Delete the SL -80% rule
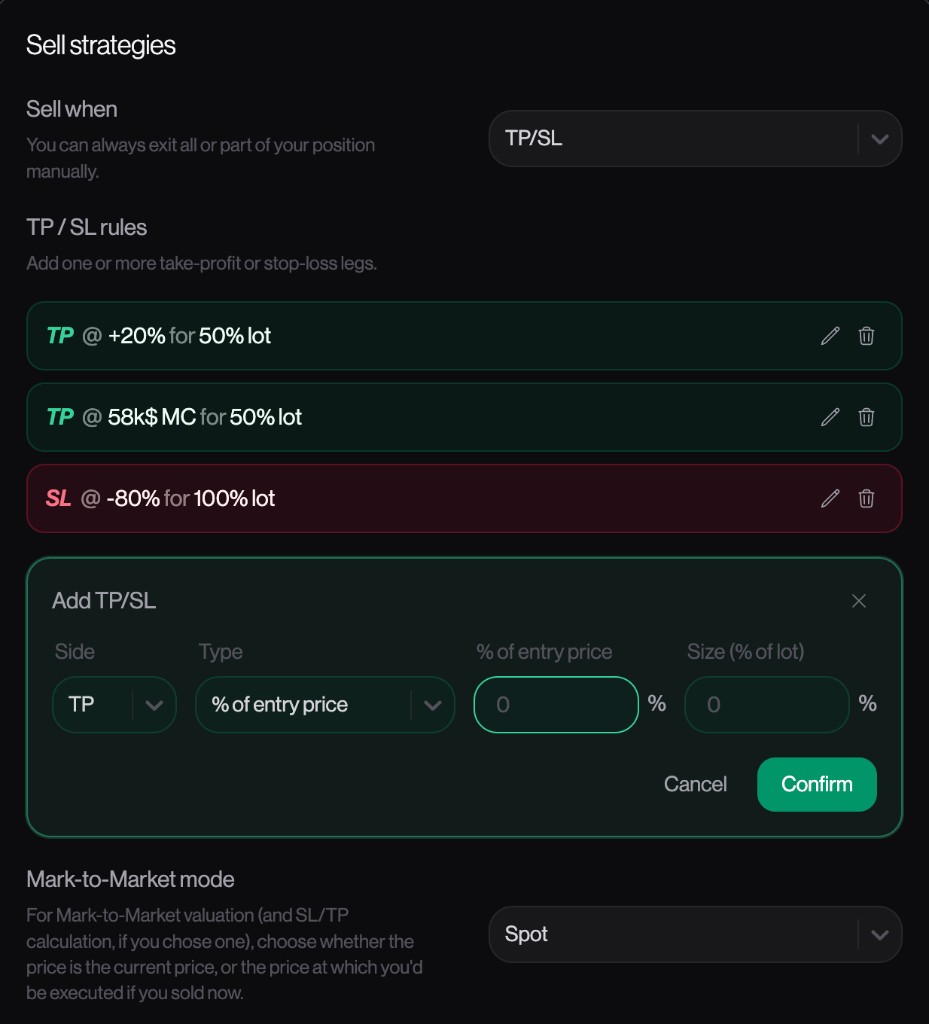 click(x=866, y=498)
